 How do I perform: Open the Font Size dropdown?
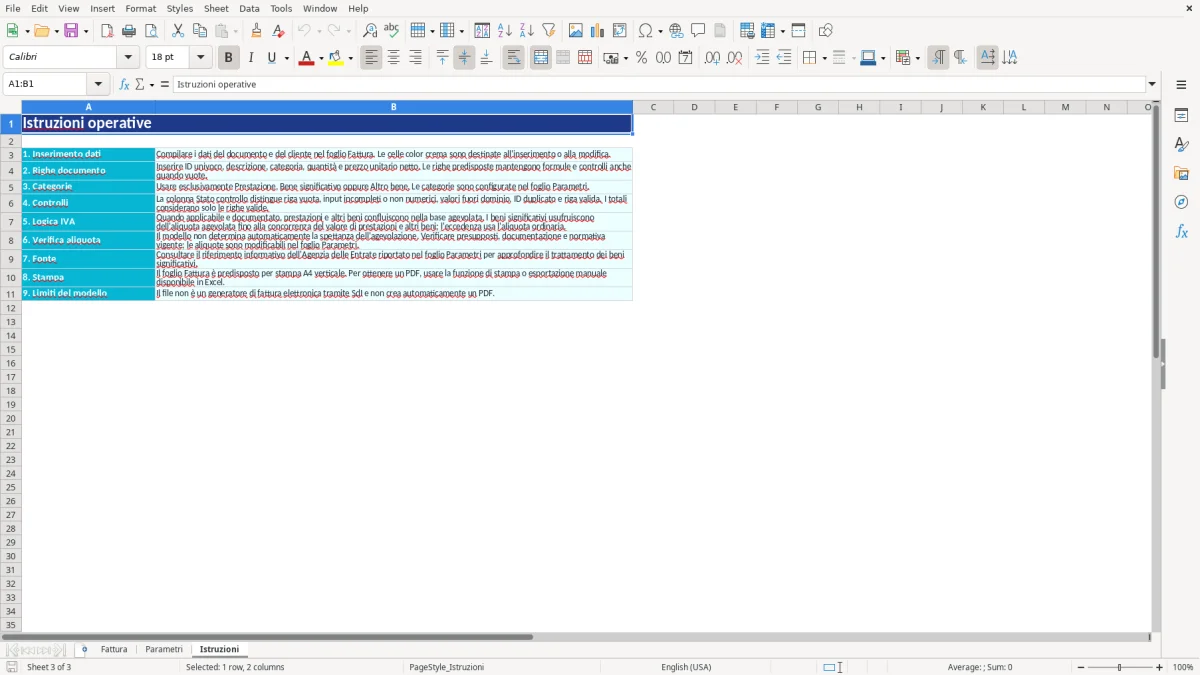tap(201, 58)
